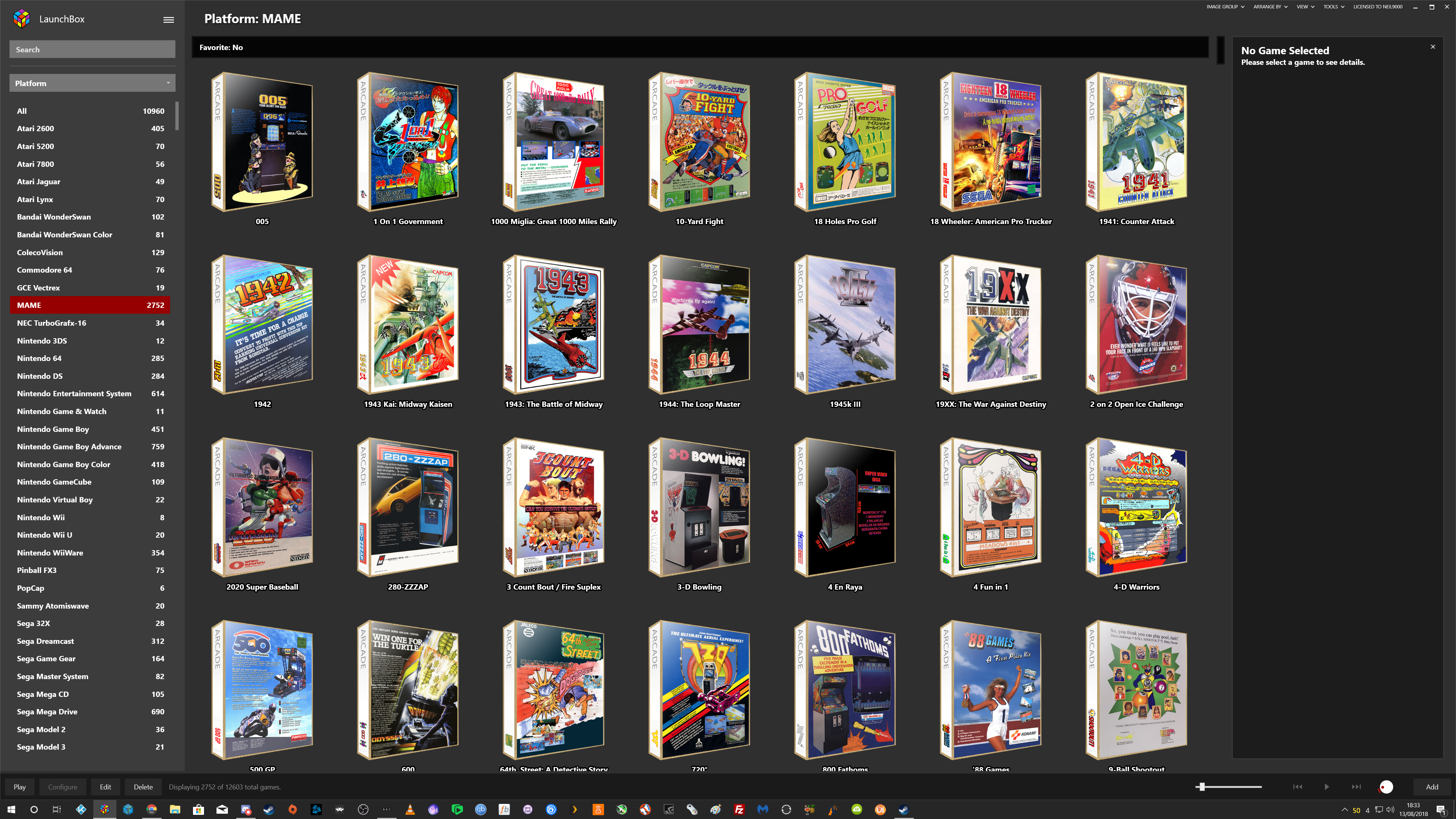Image resolution: width=1456 pixels, height=819 pixels.
Task: Select the Sega Dreamcast platform
Action: pos(91,641)
